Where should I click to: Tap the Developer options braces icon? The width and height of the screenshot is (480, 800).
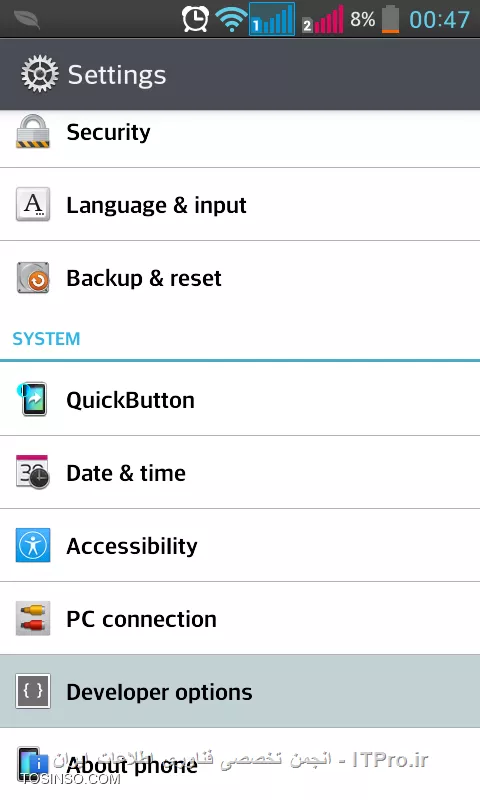(33, 691)
